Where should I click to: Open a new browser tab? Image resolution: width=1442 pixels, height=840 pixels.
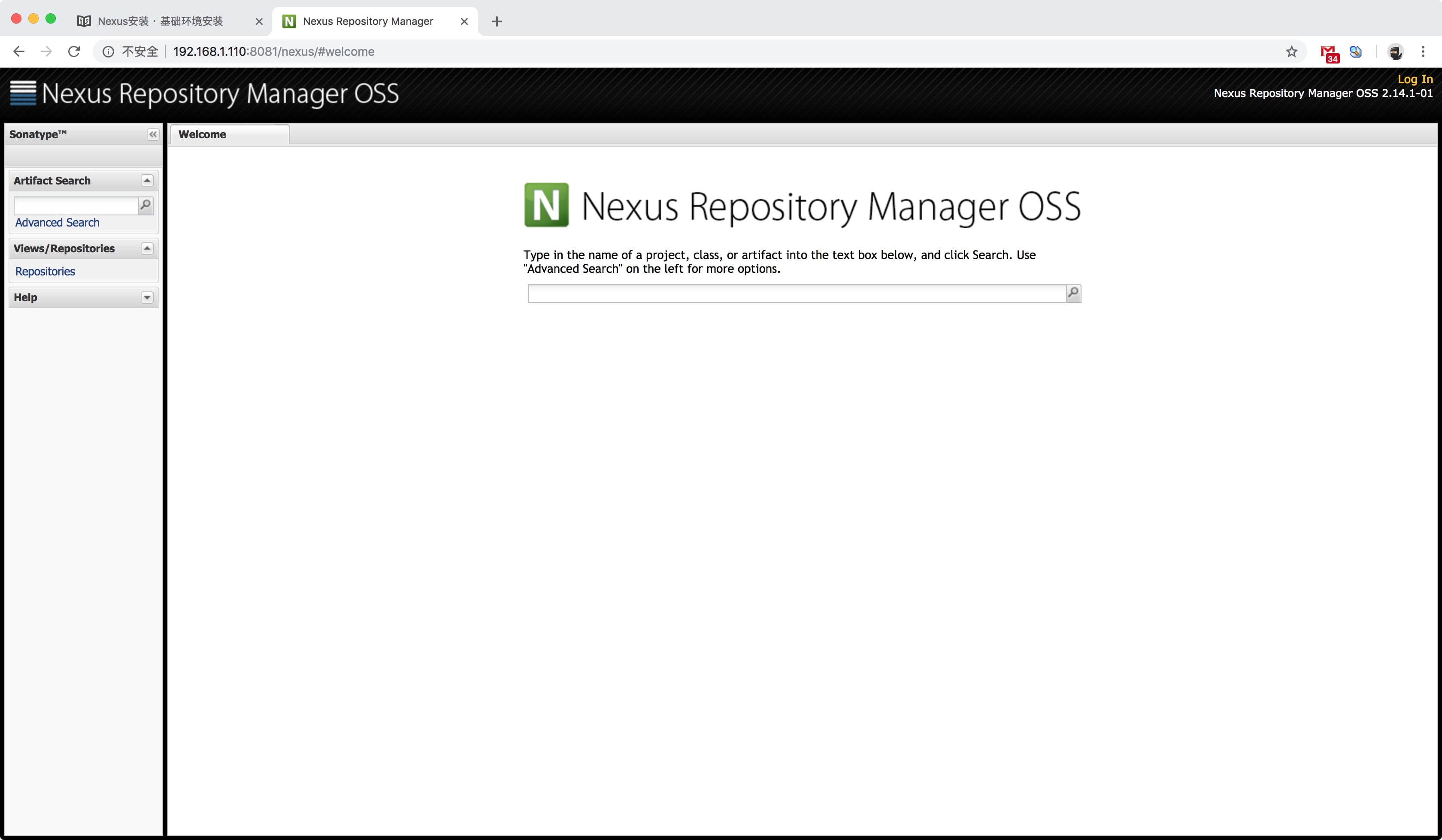pyautogui.click(x=497, y=22)
